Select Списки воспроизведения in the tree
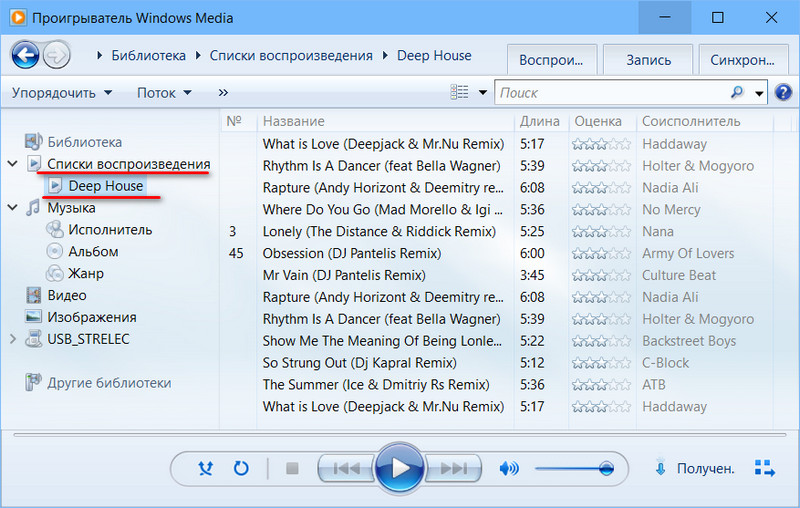The height and width of the screenshot is (508, 800). click(x=129, y=164)
